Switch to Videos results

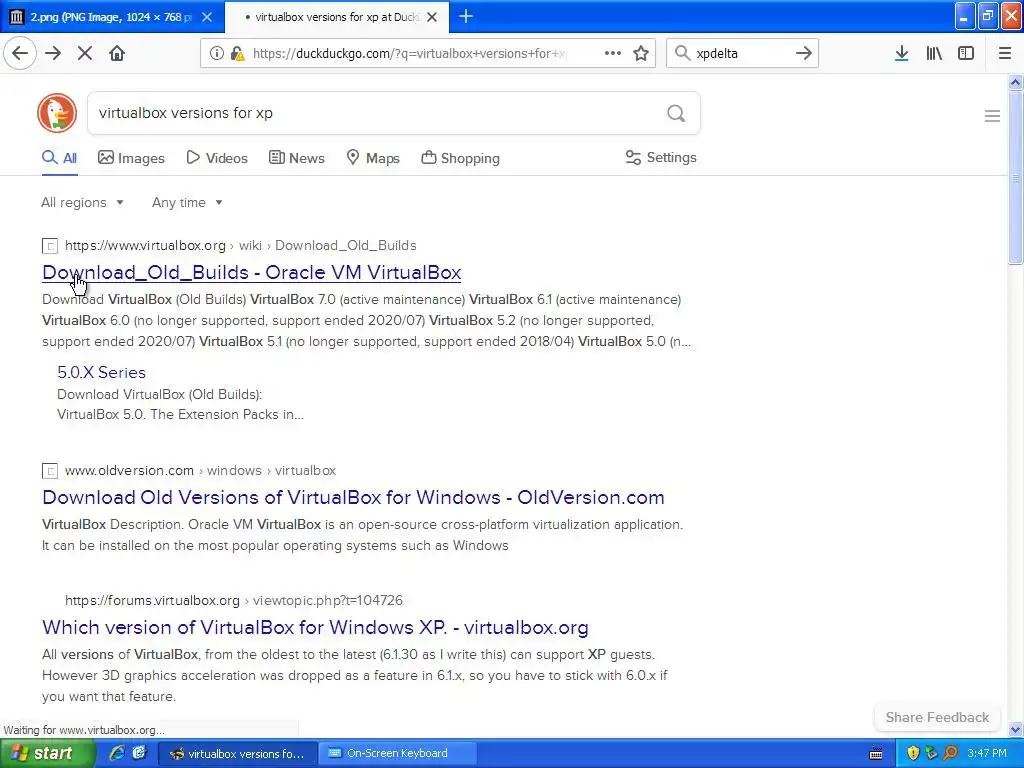click(x=217, y=158)
